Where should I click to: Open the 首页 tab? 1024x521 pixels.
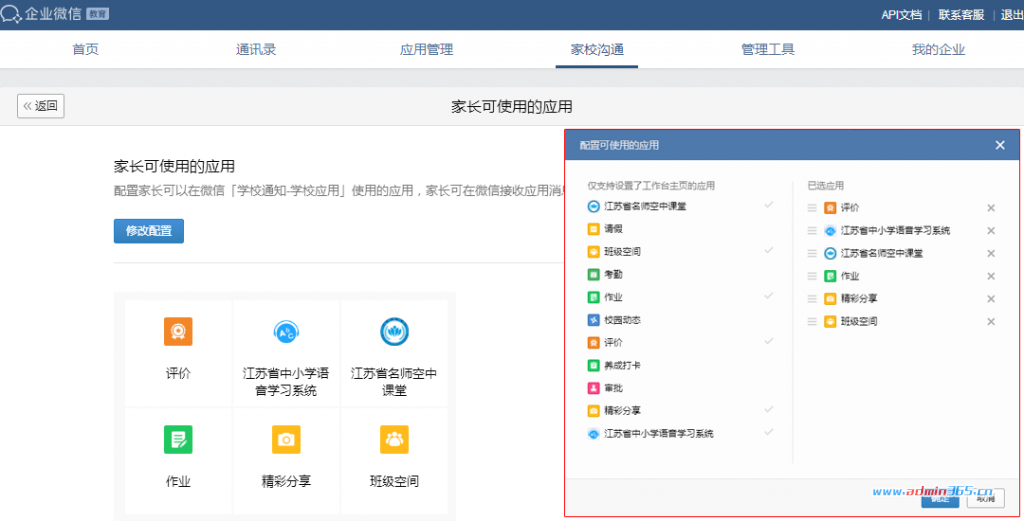(x=86, y=50)
